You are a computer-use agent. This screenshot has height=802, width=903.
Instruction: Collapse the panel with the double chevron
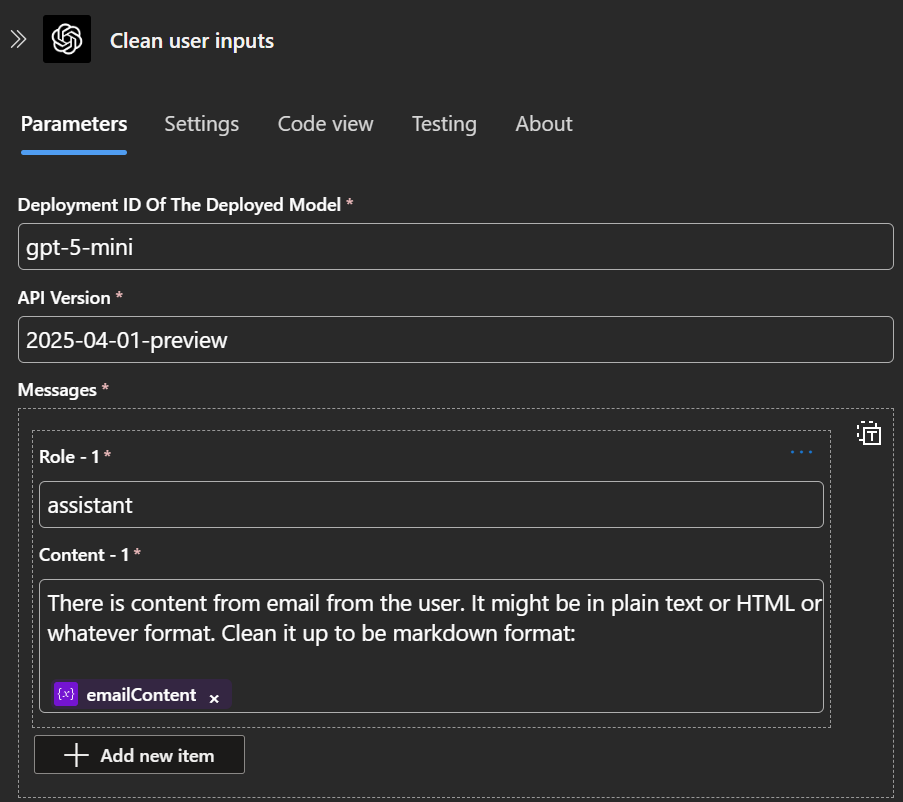18,40
